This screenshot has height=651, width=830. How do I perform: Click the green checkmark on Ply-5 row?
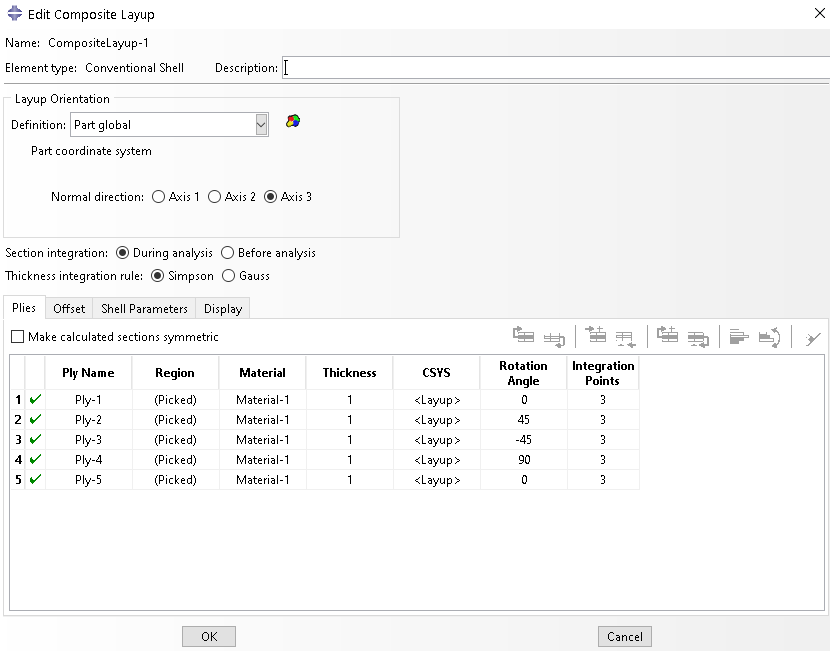36,480
